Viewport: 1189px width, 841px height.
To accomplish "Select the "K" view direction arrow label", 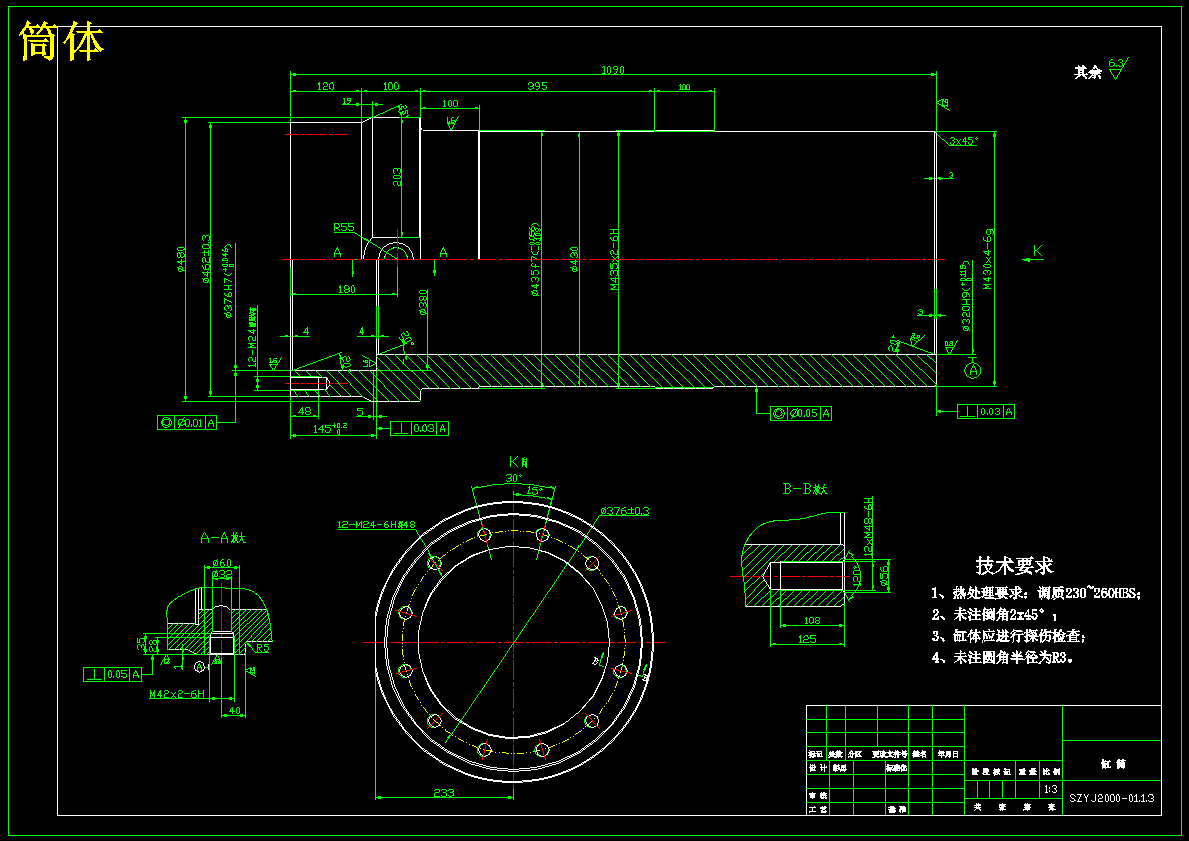I will pos(1037,251).
